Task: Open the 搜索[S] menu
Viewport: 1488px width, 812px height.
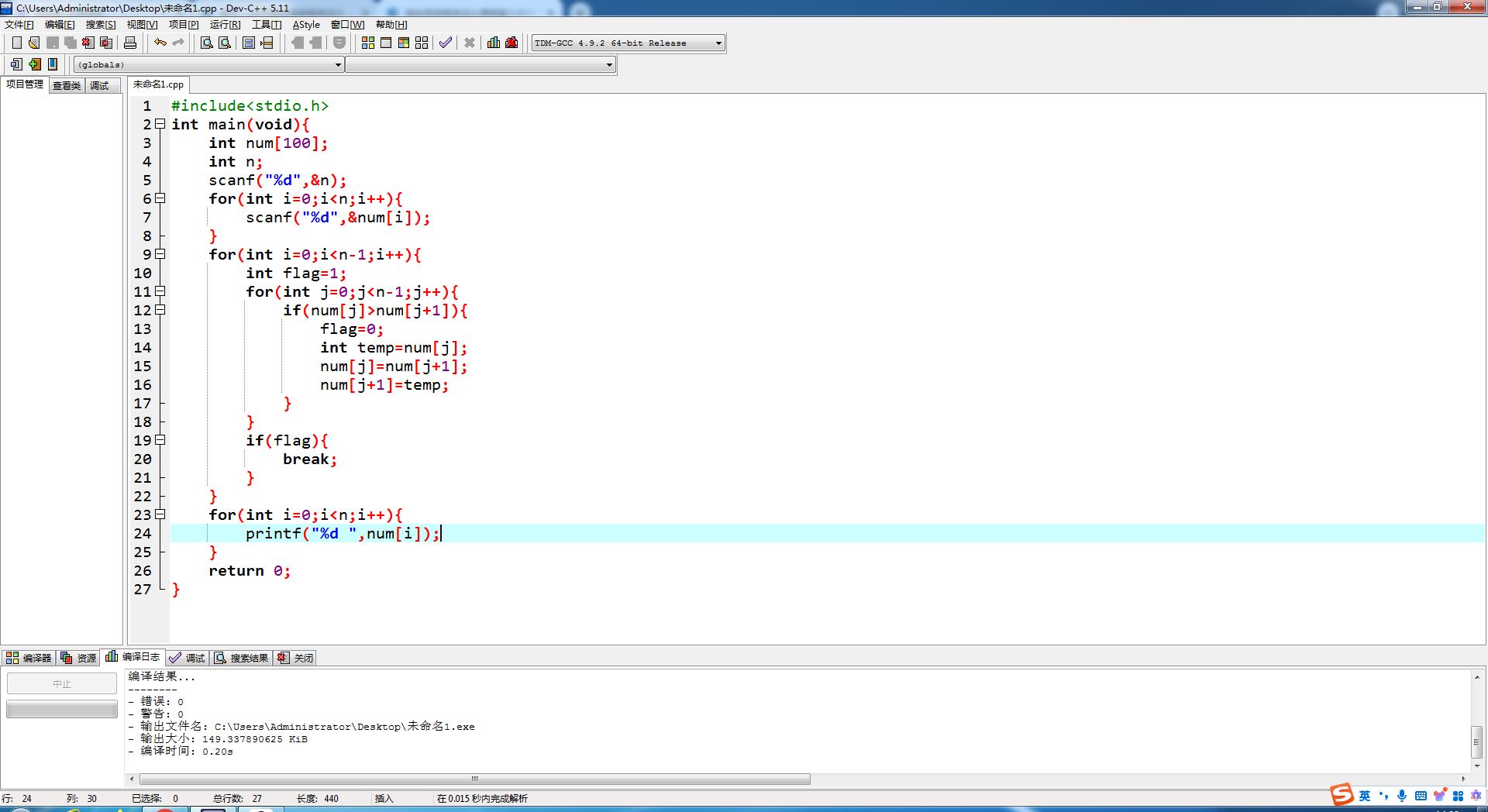Action: [101, 25]
